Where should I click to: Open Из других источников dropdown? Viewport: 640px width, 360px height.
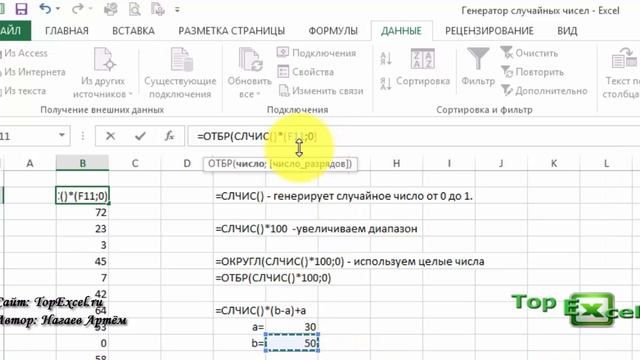[x=103, y=73]
